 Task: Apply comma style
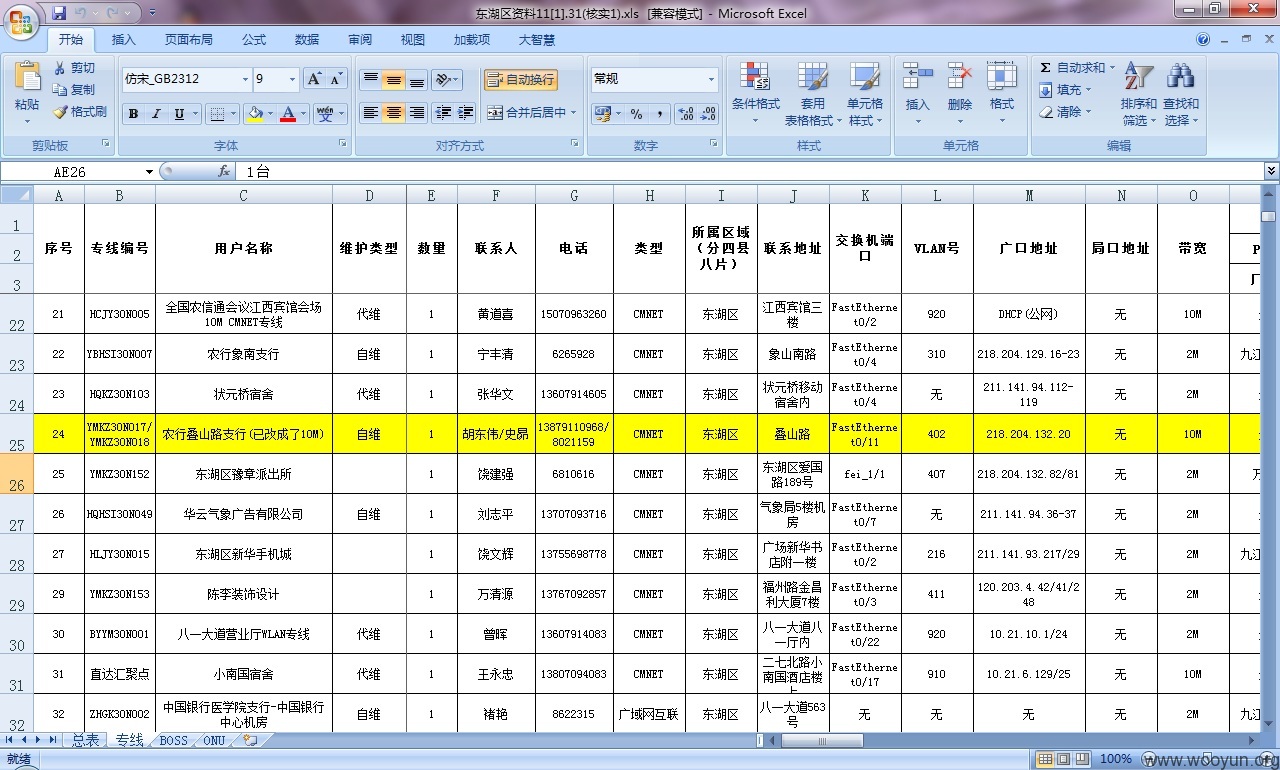coord(659,114)
